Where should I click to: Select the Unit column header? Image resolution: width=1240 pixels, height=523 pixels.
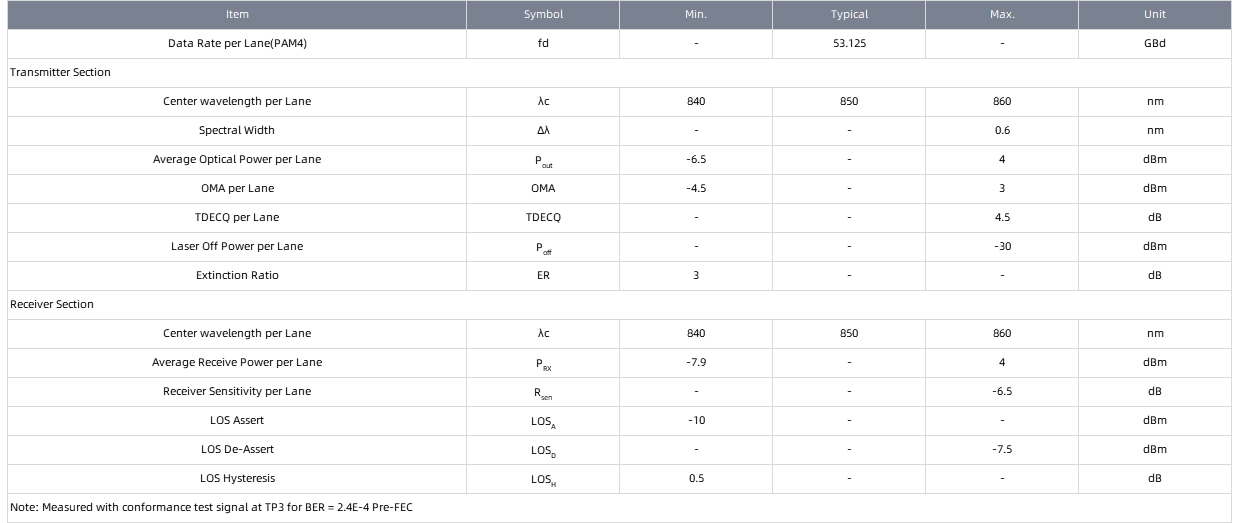(1155, 15)
